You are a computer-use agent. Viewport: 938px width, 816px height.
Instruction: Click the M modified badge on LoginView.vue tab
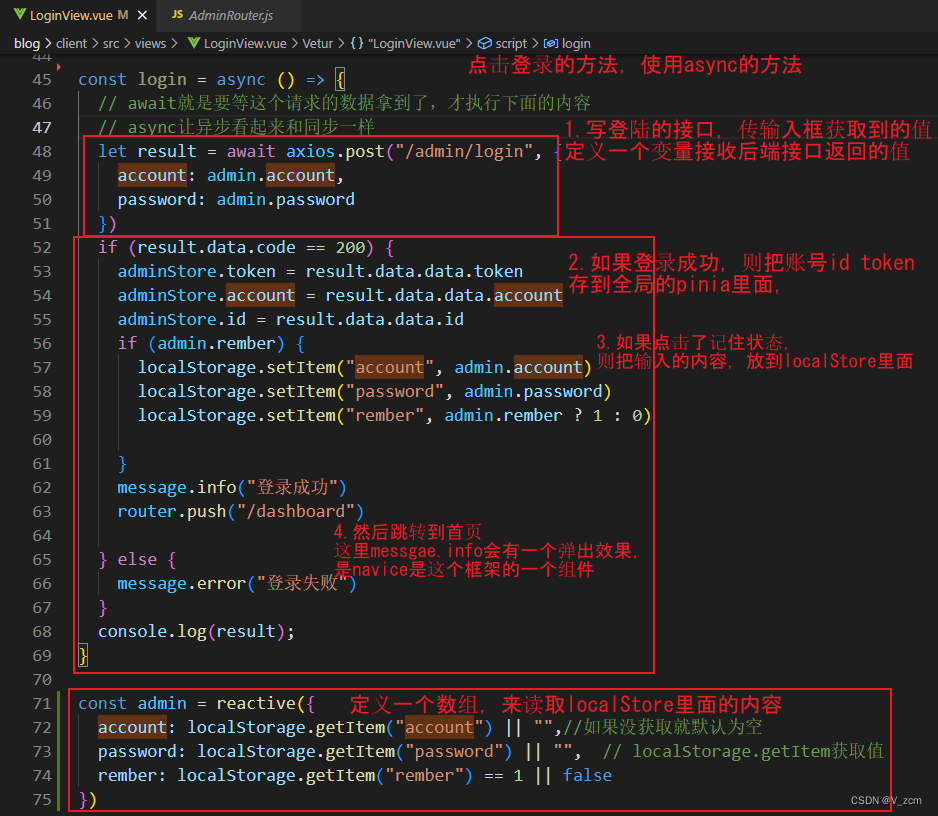(x=123, y=16)
